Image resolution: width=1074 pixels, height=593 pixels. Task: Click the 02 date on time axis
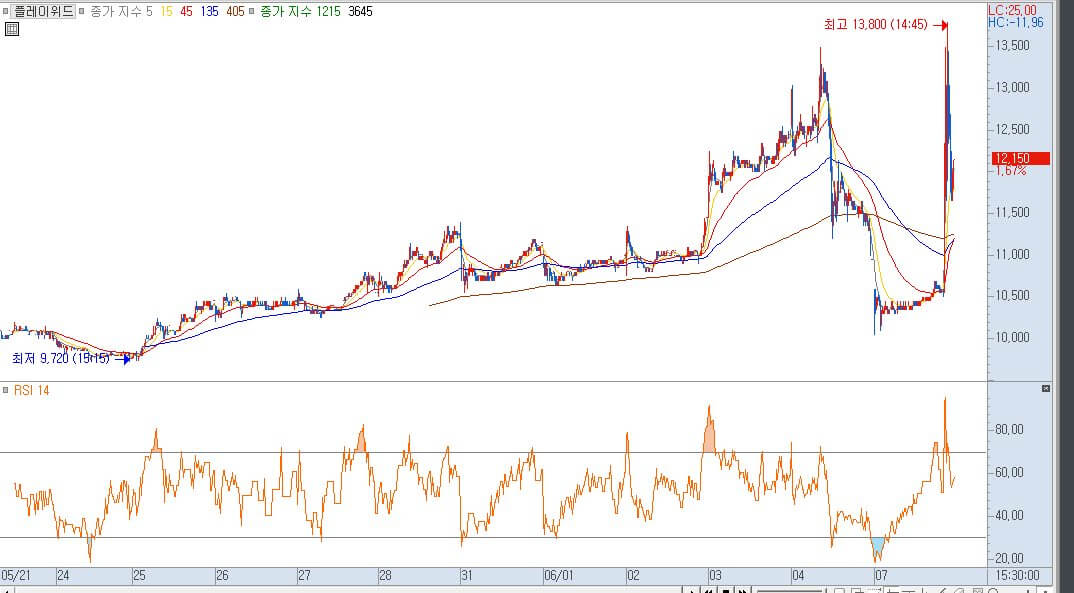[x=633, y=575]
